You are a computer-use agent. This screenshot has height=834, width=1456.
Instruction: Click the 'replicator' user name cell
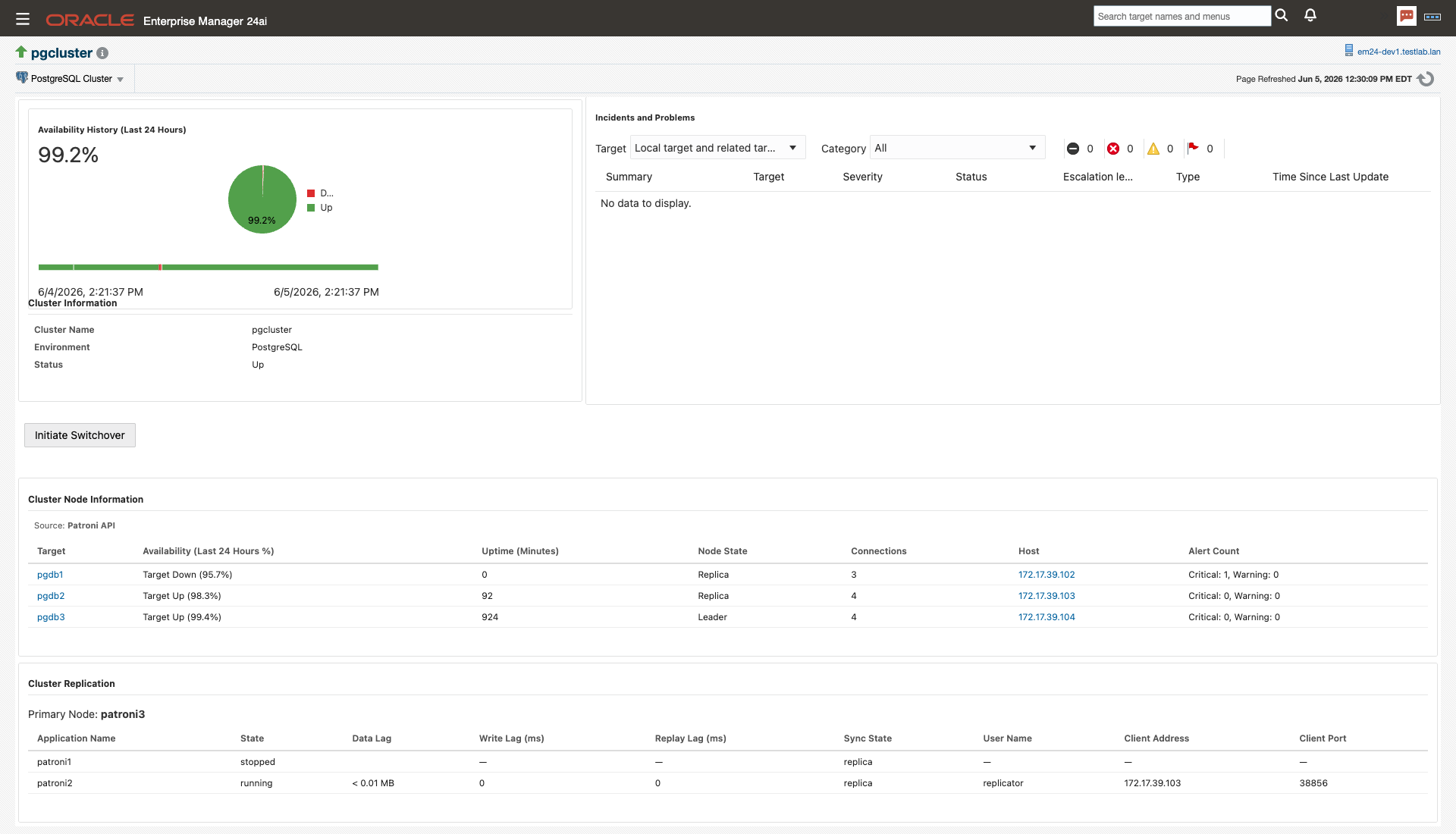click(x=1003, y=783)
